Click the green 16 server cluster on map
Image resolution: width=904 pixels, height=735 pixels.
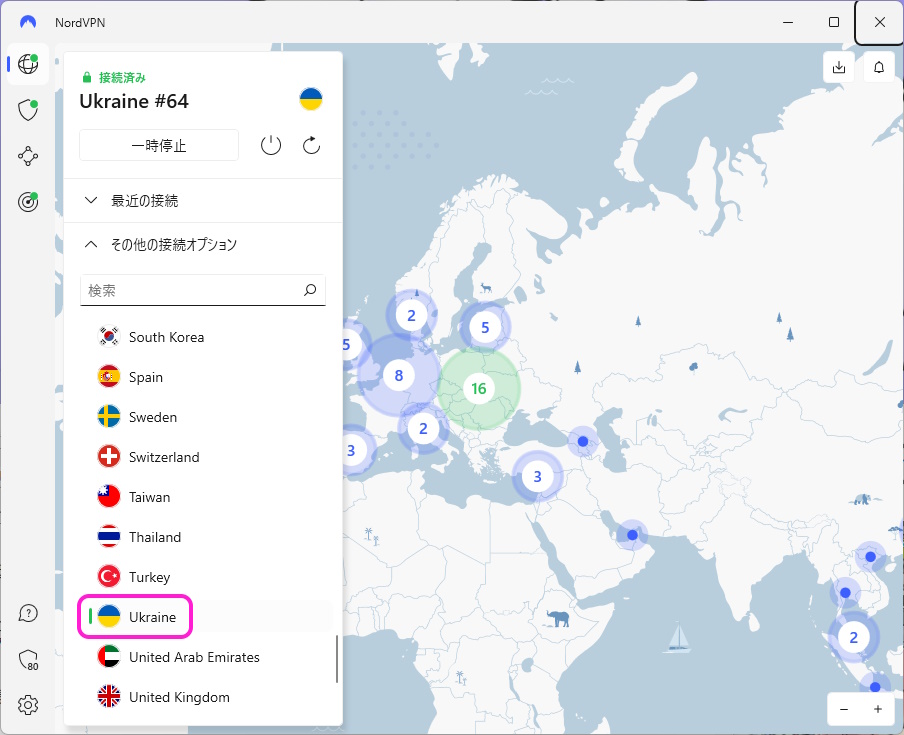click(479, 389)
